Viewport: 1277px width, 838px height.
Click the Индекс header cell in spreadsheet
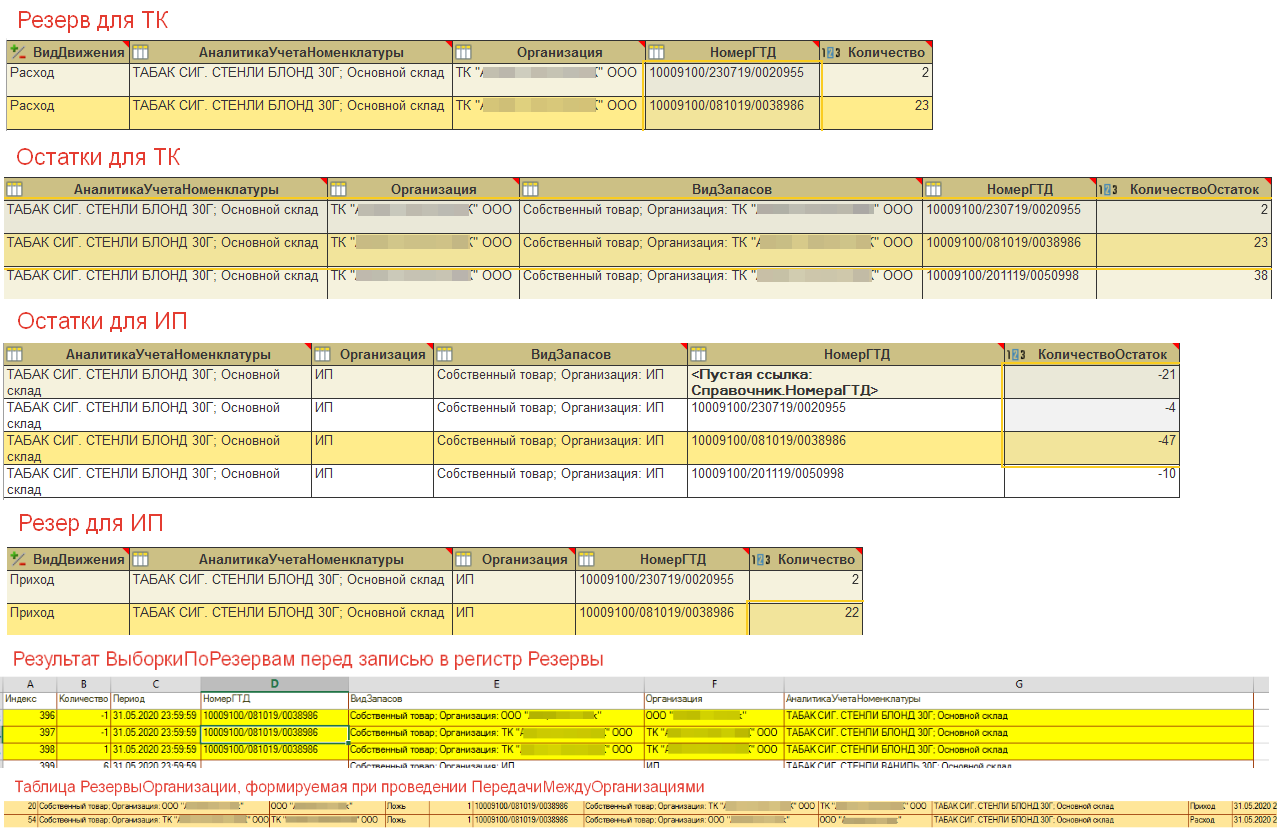[x=29, y=698]
